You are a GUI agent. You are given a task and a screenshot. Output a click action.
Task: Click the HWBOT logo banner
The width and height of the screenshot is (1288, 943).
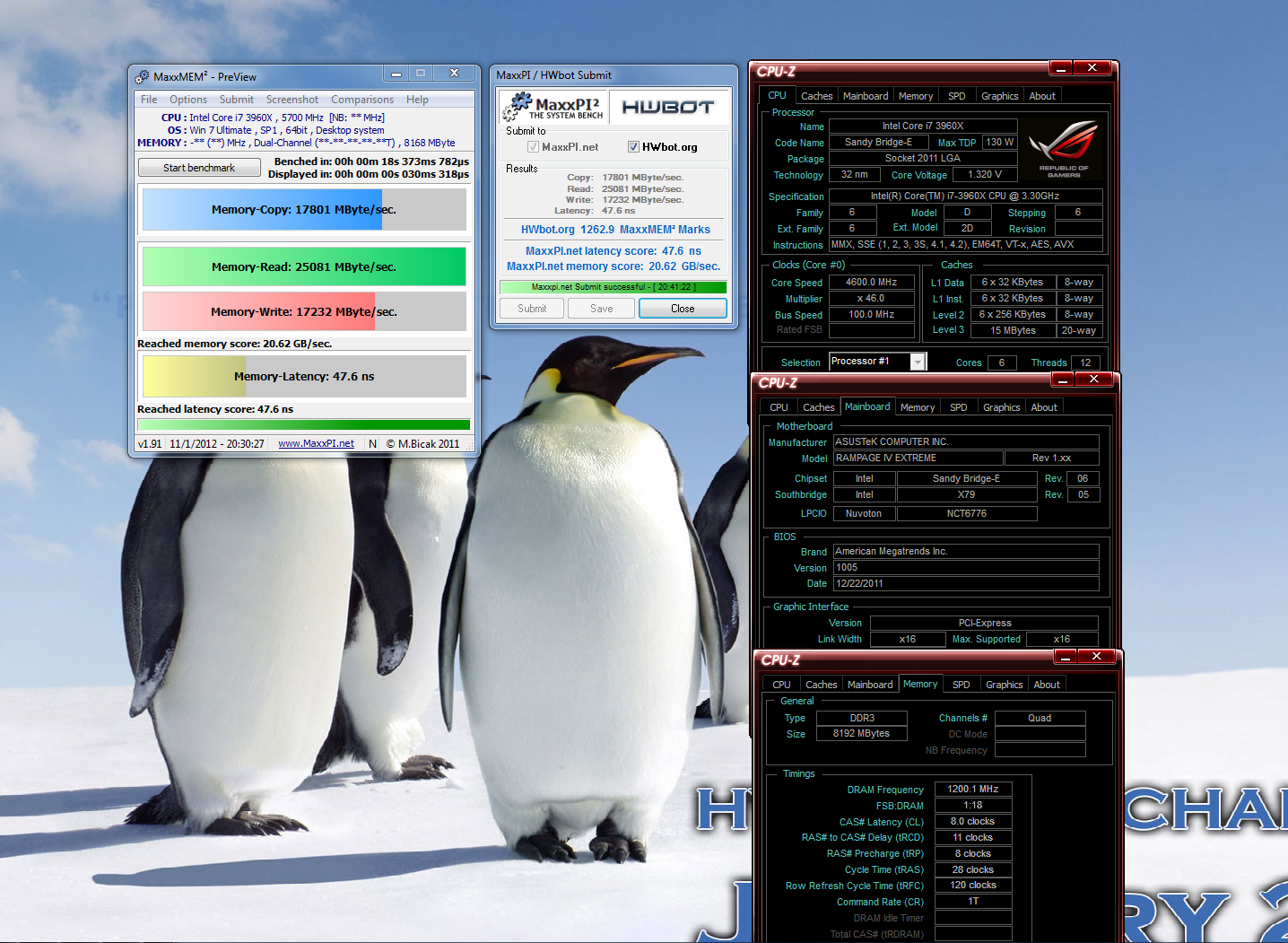pyautogui.click(x=668, y=107)
